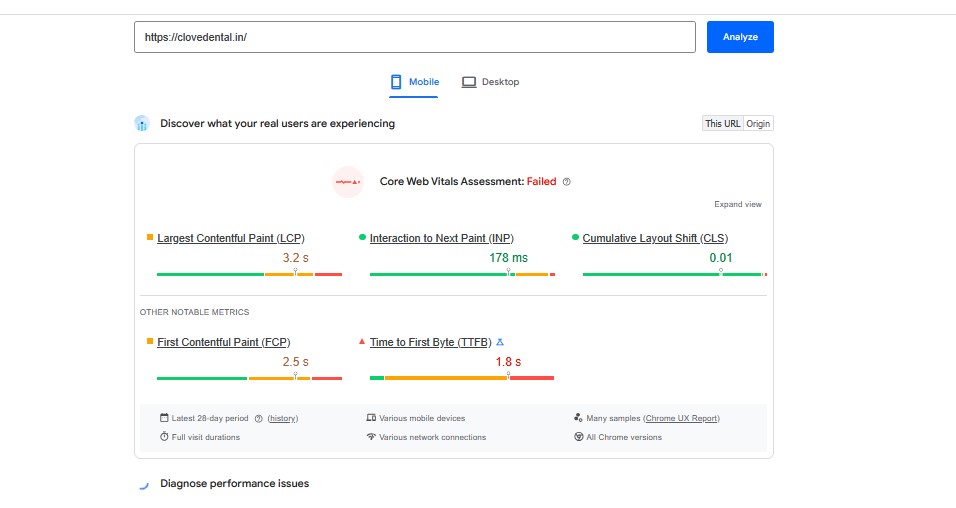Click the green circle INP status marker
The height and width of the screenshot is (508, 956).
click(x=362, y=237)
